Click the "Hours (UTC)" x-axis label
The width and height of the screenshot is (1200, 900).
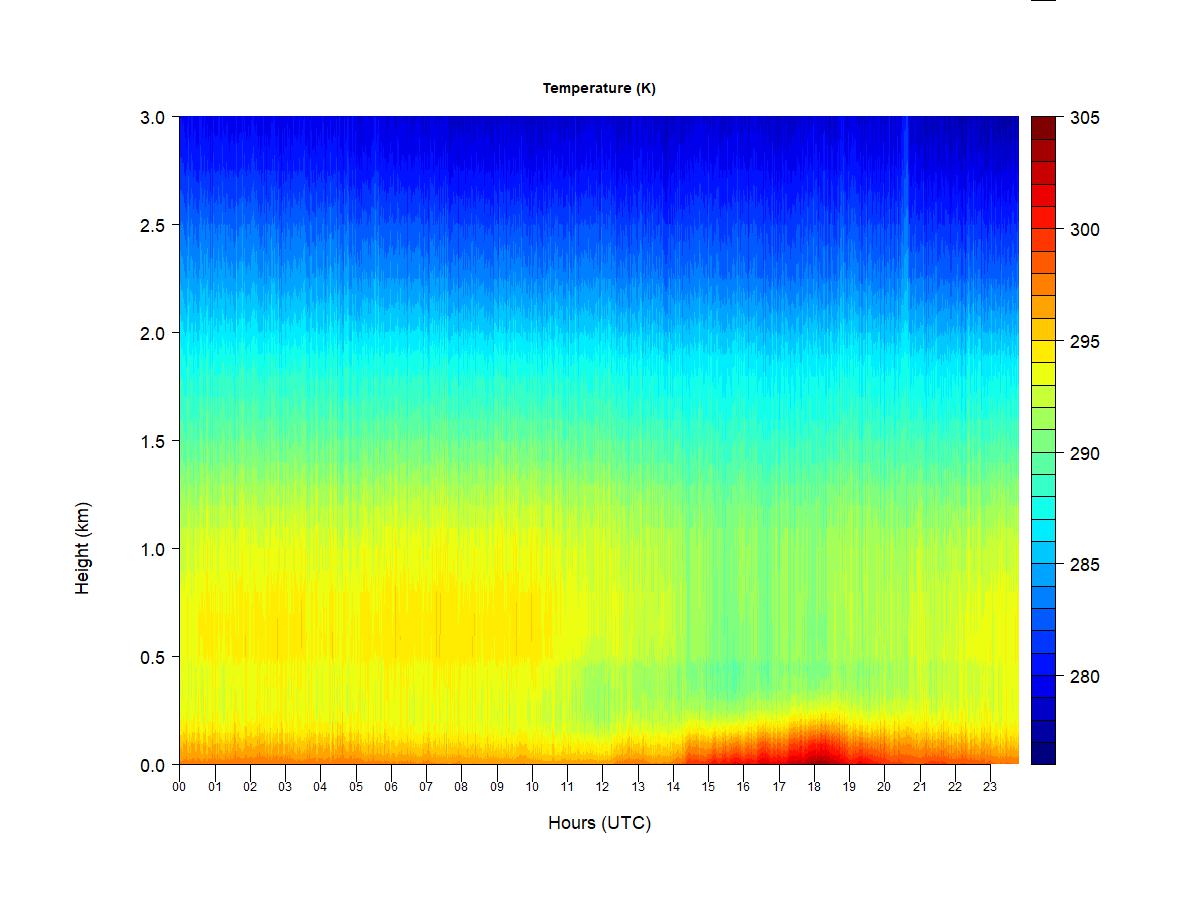click(x=599, y=823)
